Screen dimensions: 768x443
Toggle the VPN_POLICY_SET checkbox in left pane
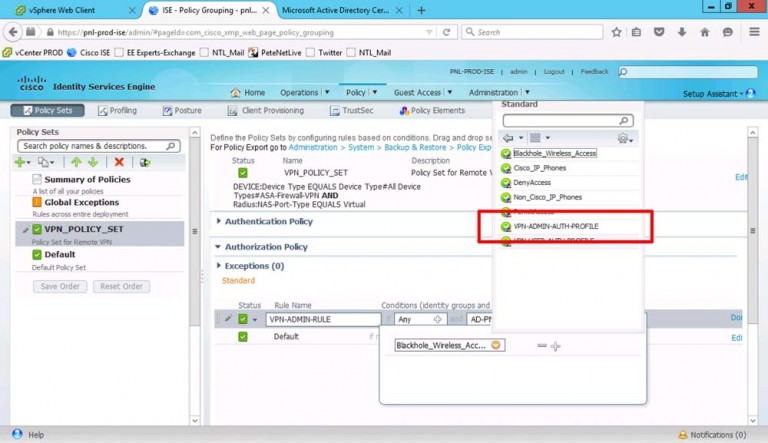(37, 229)
